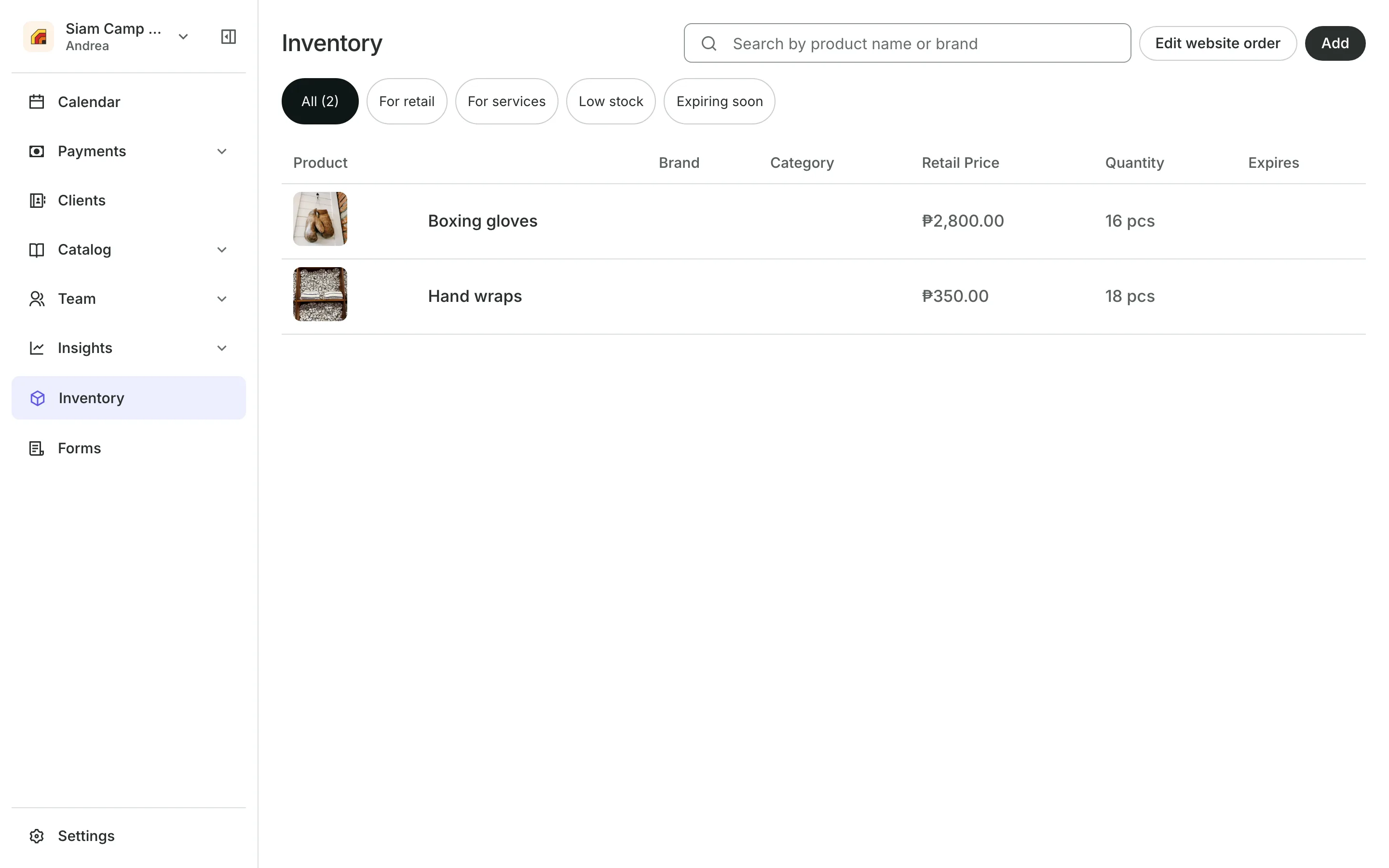This screenshot has height=868, width=1389.
Task: Focus the product name or brand search field
Action: coord(907,43)
